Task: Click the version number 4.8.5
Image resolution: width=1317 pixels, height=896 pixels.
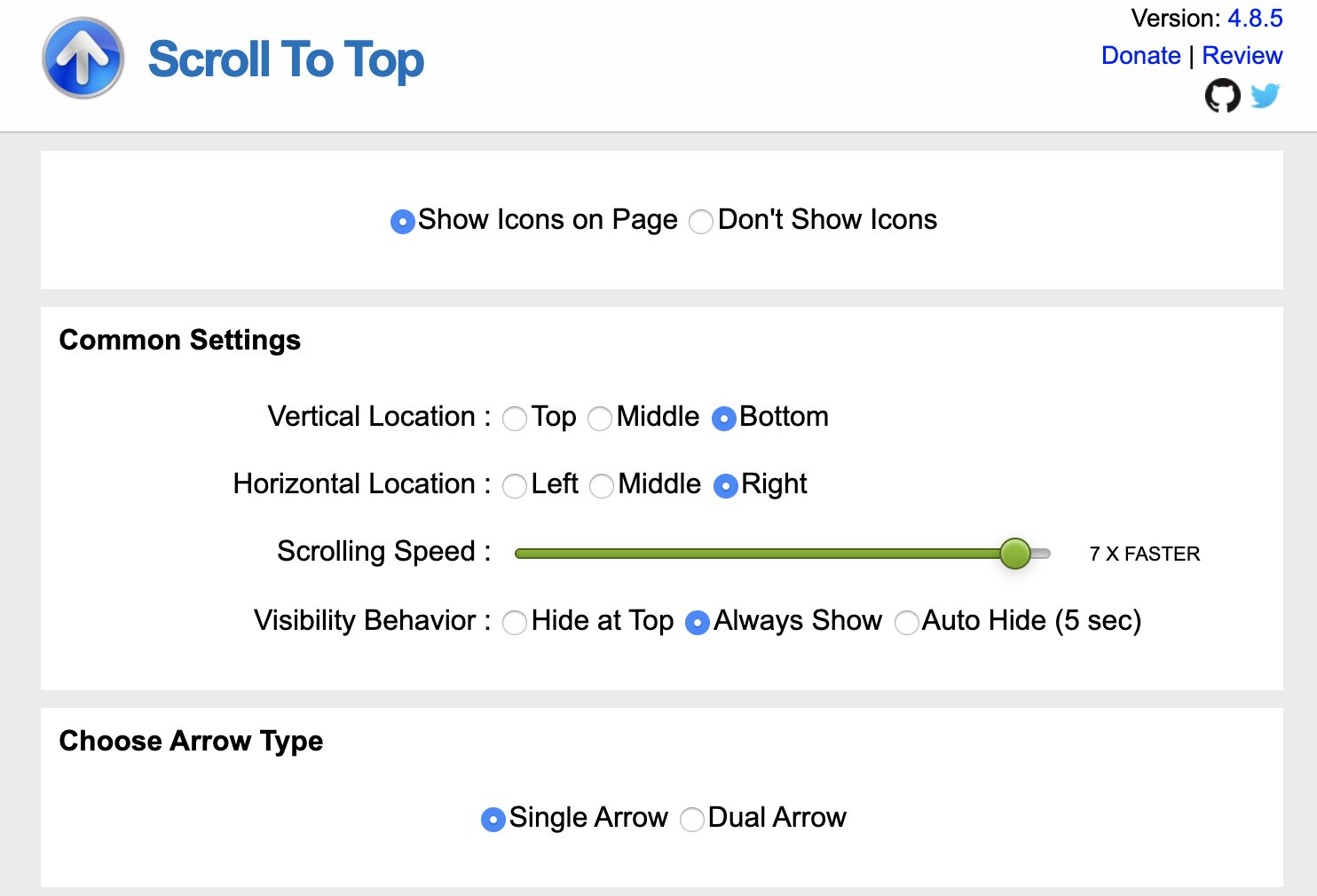Action: click(x=1257, y=18)
